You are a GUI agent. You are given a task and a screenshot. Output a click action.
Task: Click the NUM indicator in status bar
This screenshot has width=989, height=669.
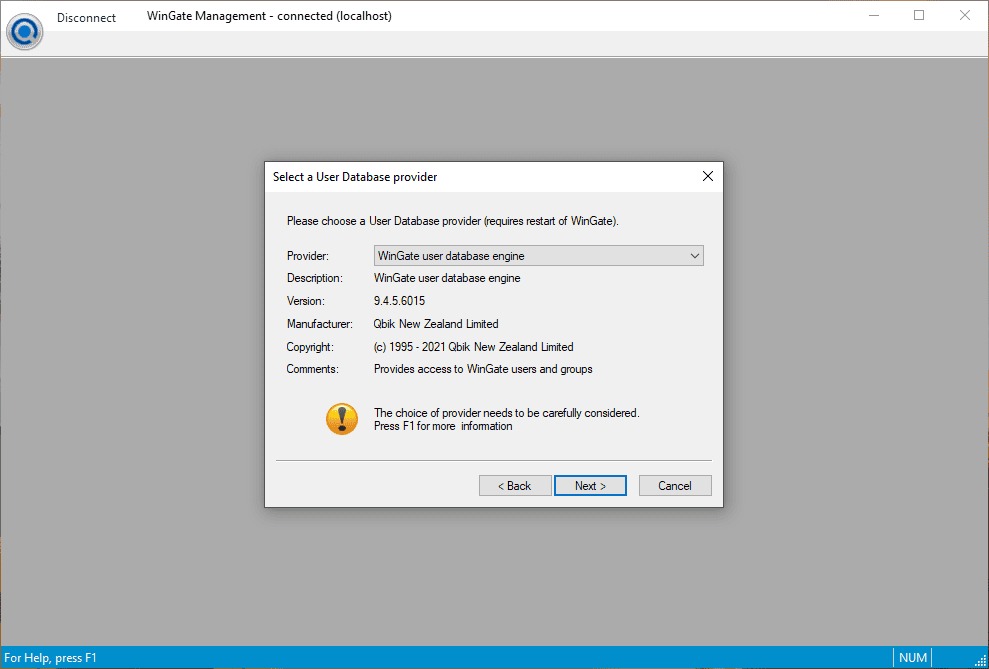point(913,658)
